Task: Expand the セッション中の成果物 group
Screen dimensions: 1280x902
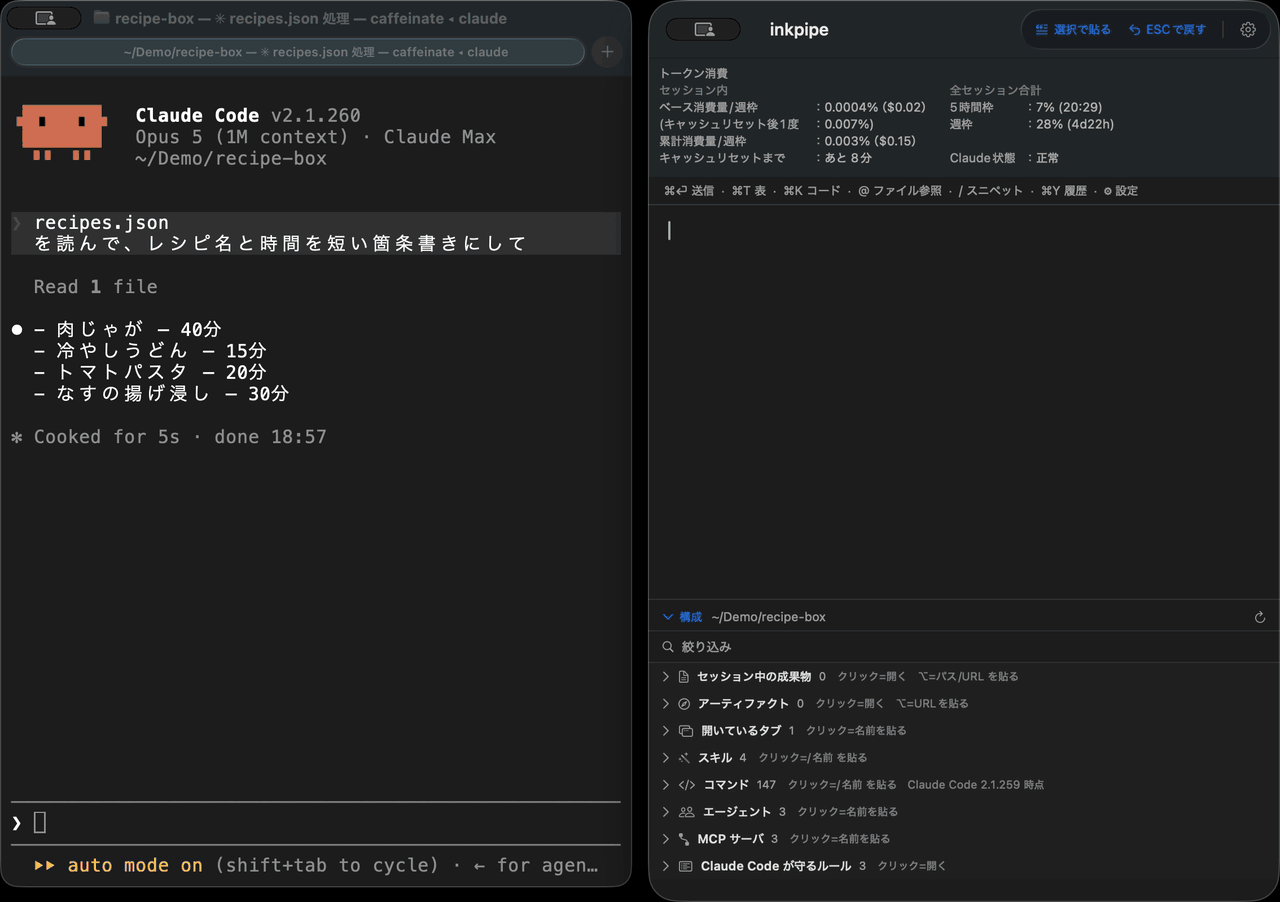Action: click(x=666, y=677)
